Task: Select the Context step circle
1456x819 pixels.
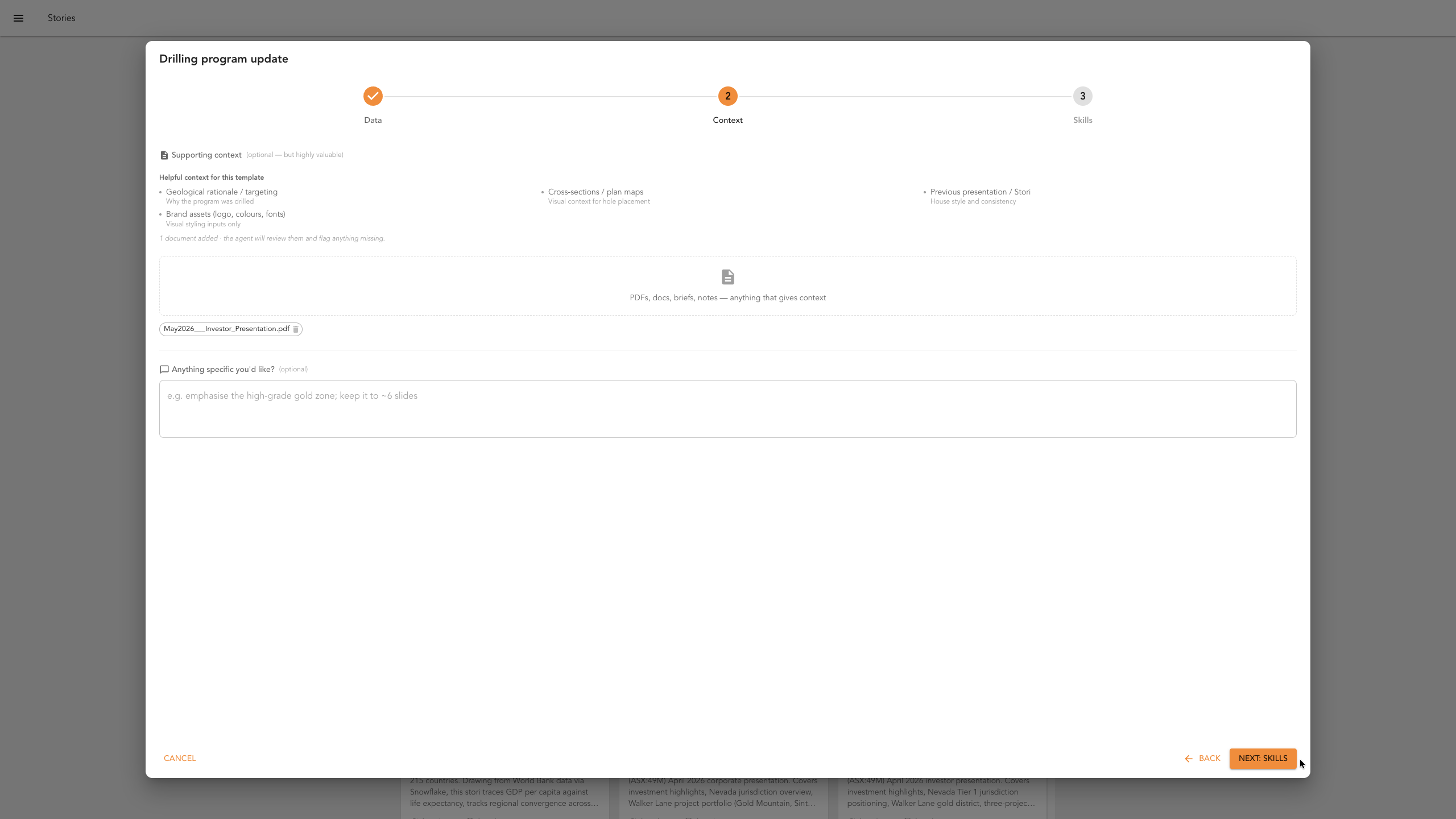Action: click(728, 96)
